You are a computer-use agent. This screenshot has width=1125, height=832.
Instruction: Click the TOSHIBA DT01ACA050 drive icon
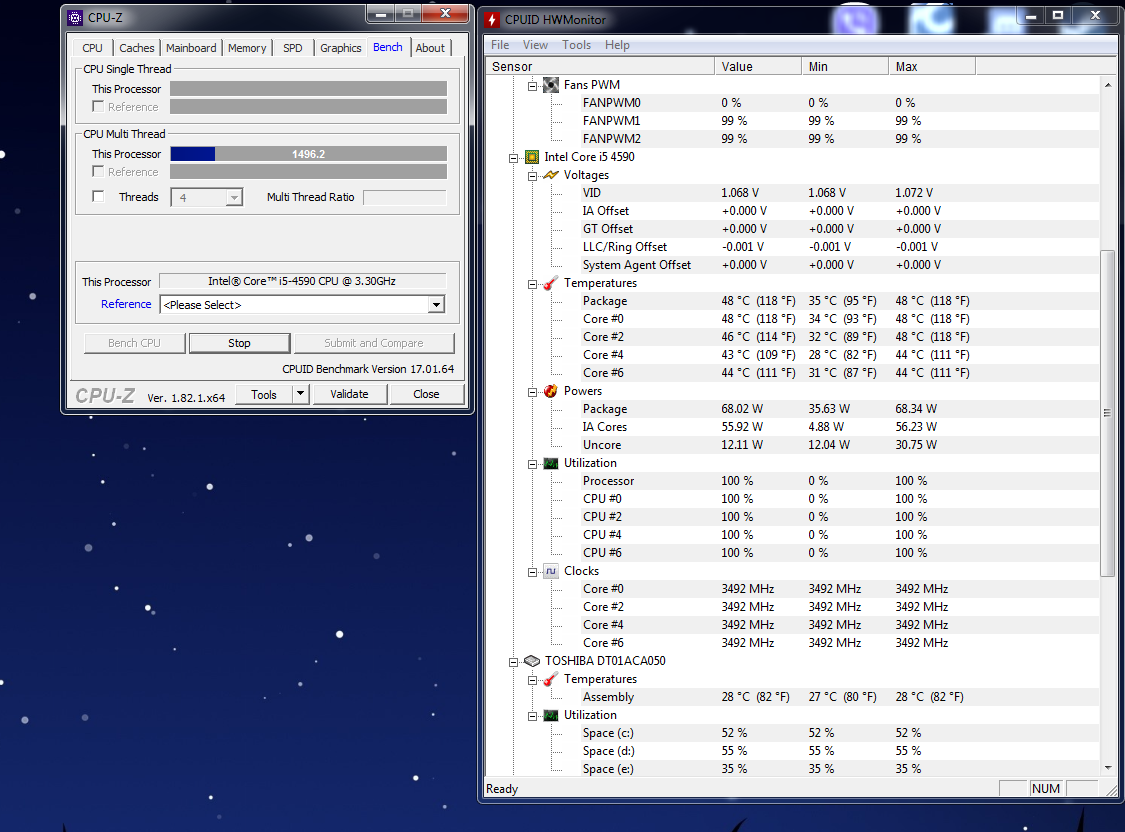[x=532, y=661]
